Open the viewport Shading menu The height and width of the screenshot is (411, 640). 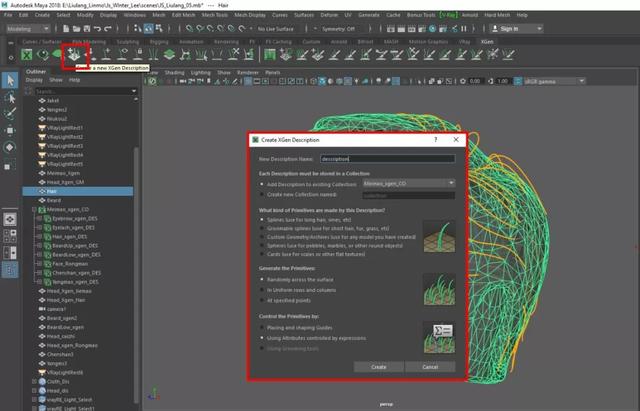[x=174, y=72]
